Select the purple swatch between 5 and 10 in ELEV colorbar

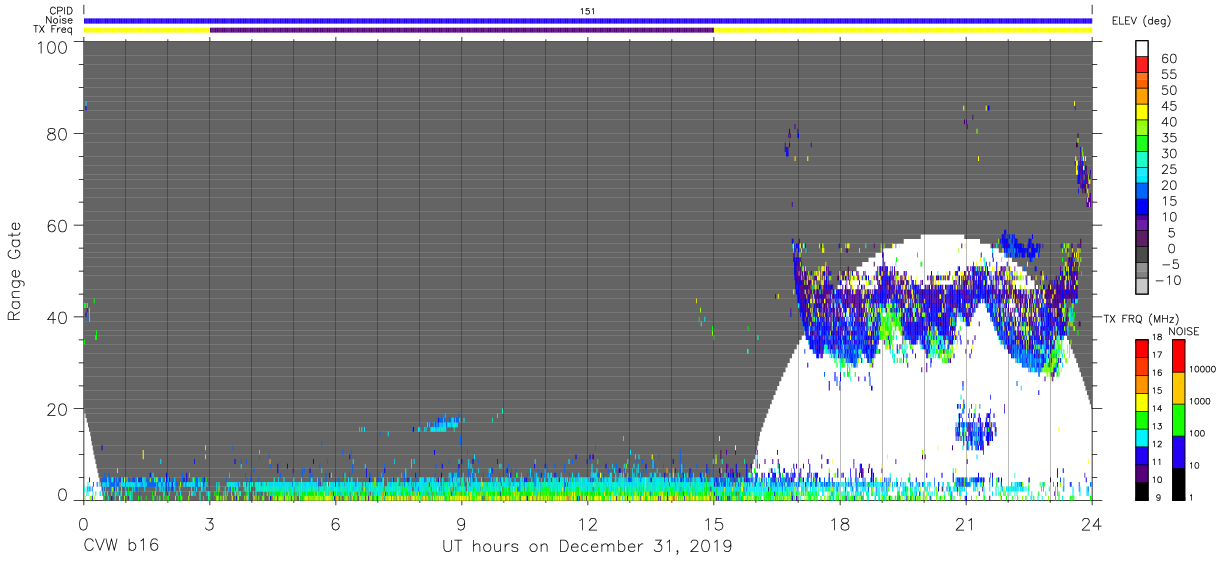[x=1143, y=222]
